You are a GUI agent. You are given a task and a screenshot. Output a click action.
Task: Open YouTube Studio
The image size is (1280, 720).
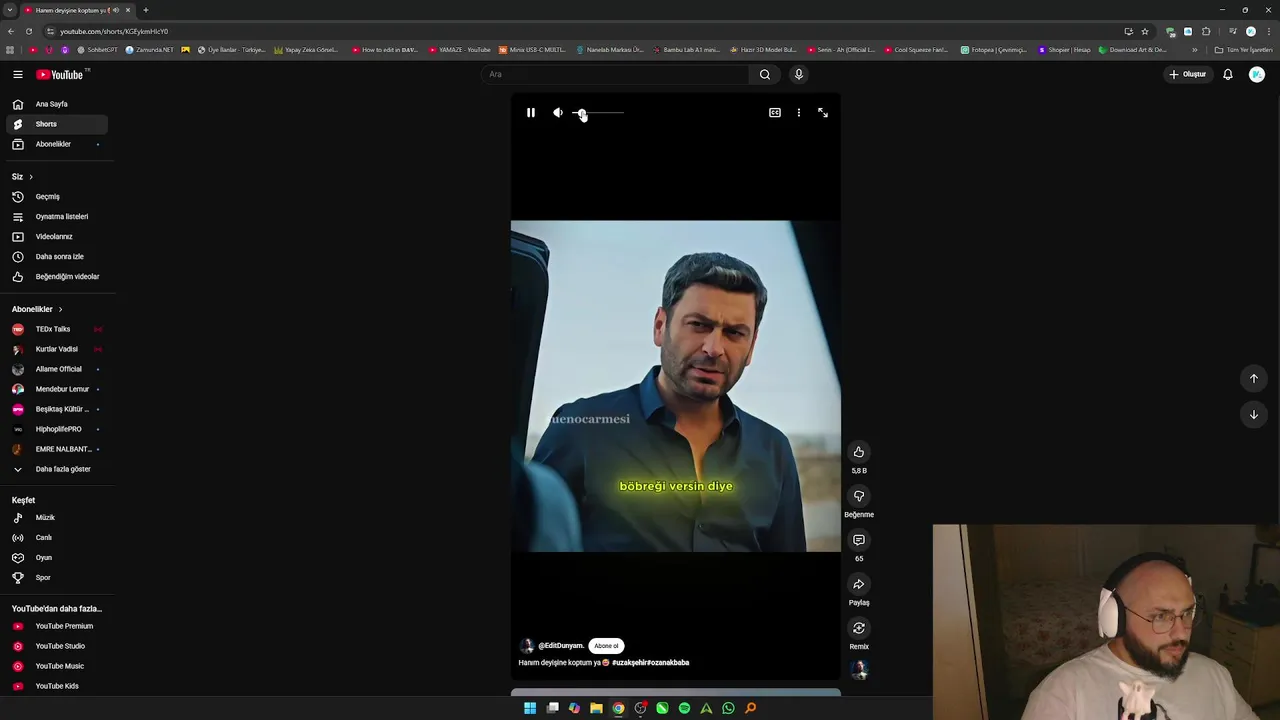click(56, 646)
